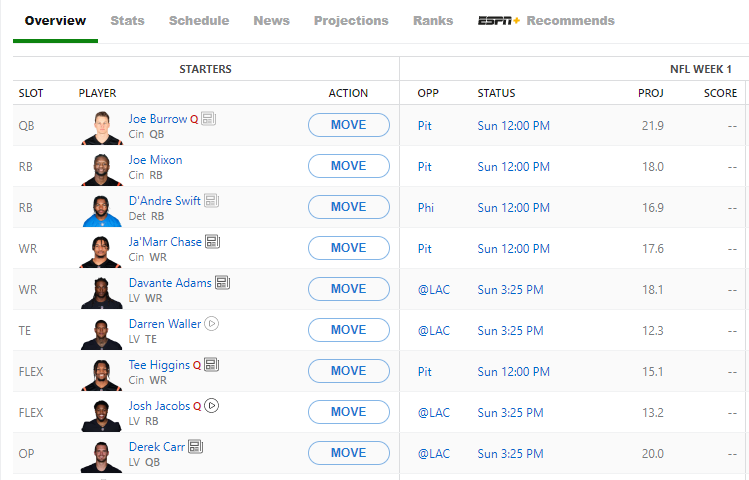This screenshot has width=749, height=480.
Task: Go to the Projections tab
Action: [x=351, y=20]
